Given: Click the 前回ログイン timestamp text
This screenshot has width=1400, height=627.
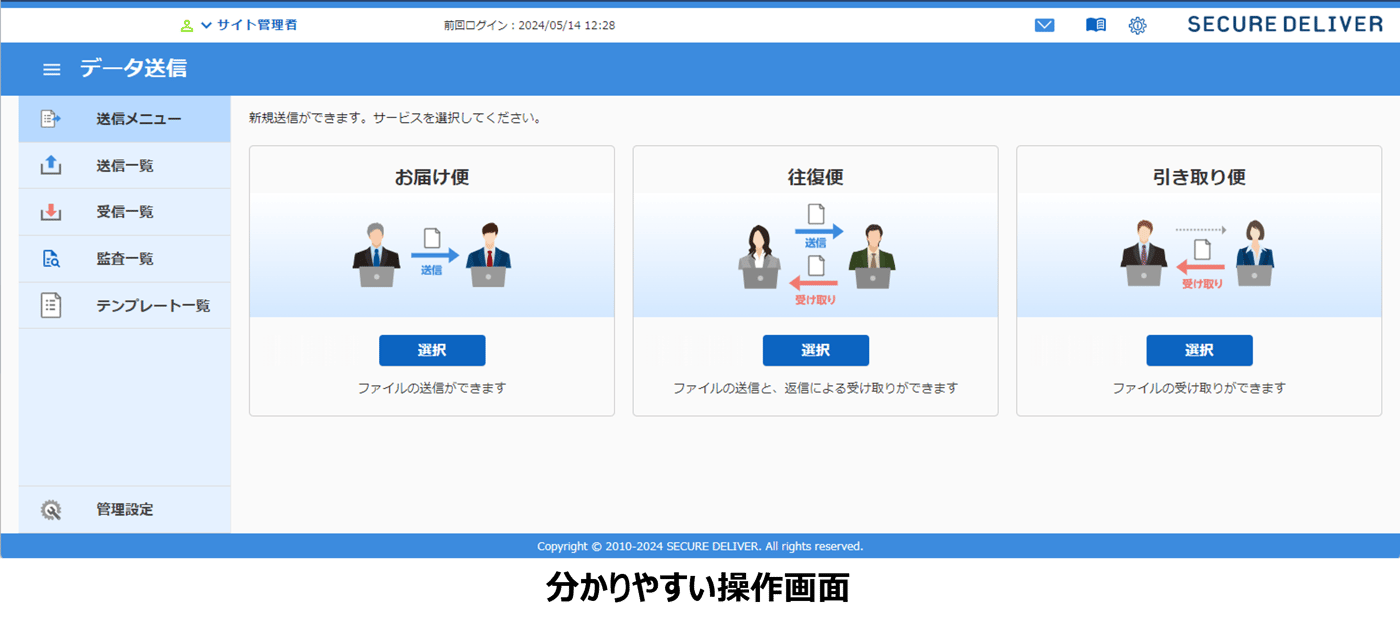Looking at the screenshot, I should point(530,25).
